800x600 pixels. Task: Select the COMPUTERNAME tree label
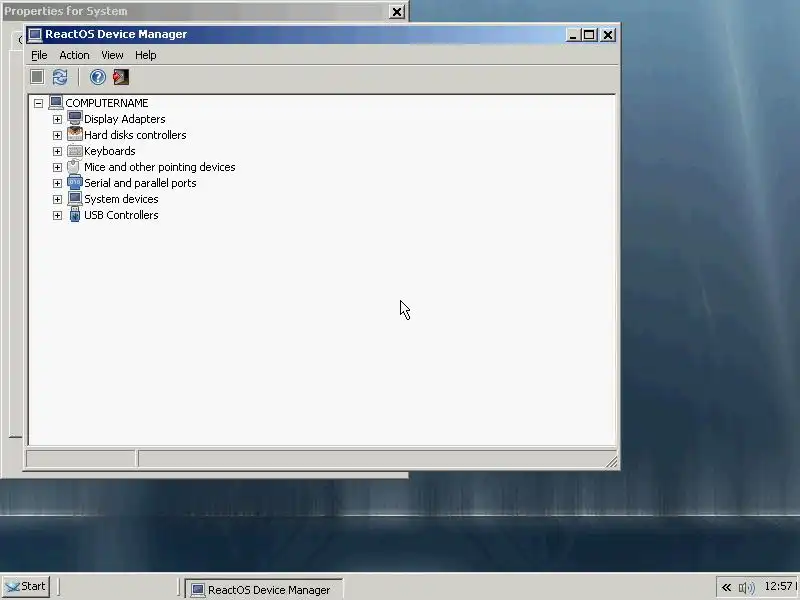click(107, 103)
